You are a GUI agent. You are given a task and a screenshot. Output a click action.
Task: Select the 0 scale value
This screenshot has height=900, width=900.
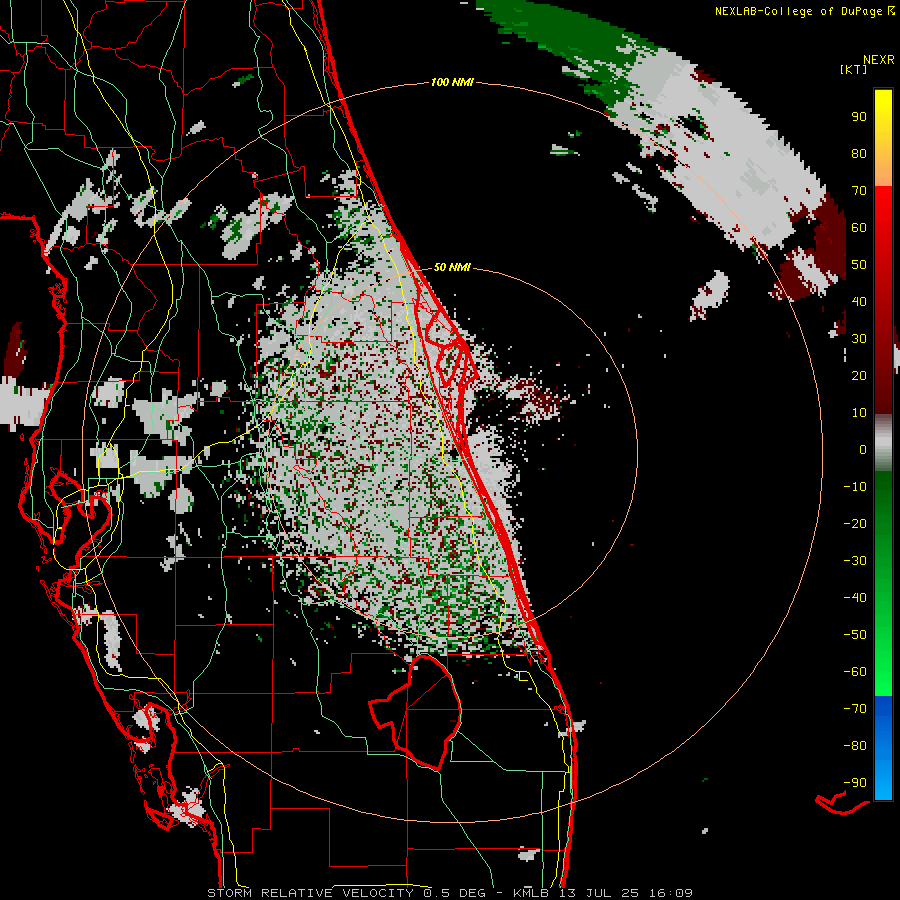(863, 449)
